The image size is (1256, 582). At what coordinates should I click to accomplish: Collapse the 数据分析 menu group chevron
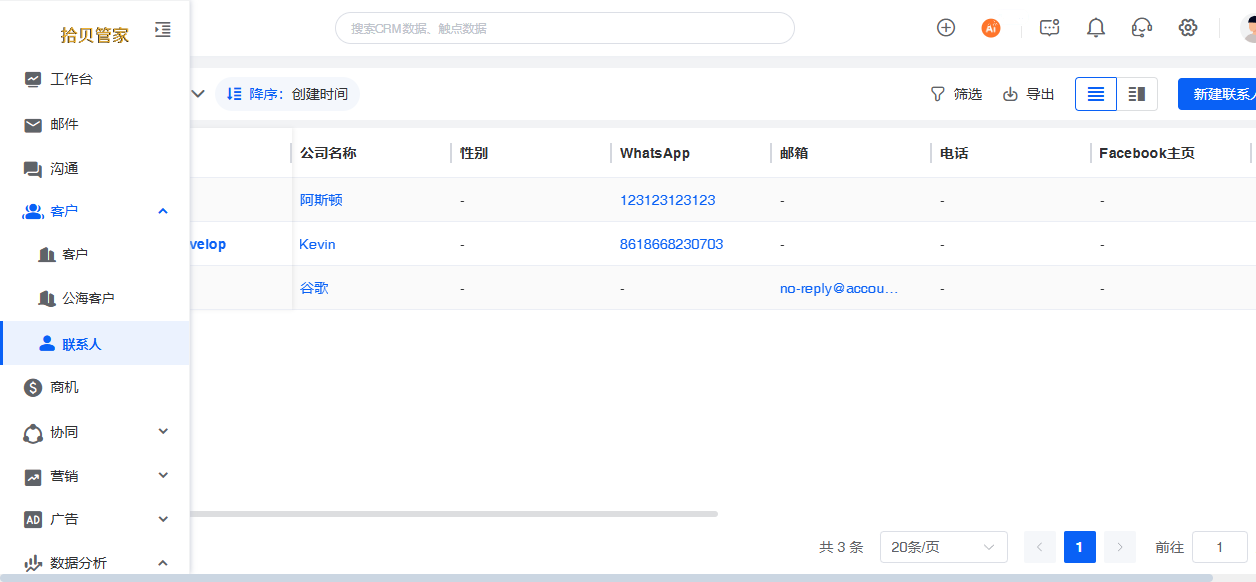point(163,563)
